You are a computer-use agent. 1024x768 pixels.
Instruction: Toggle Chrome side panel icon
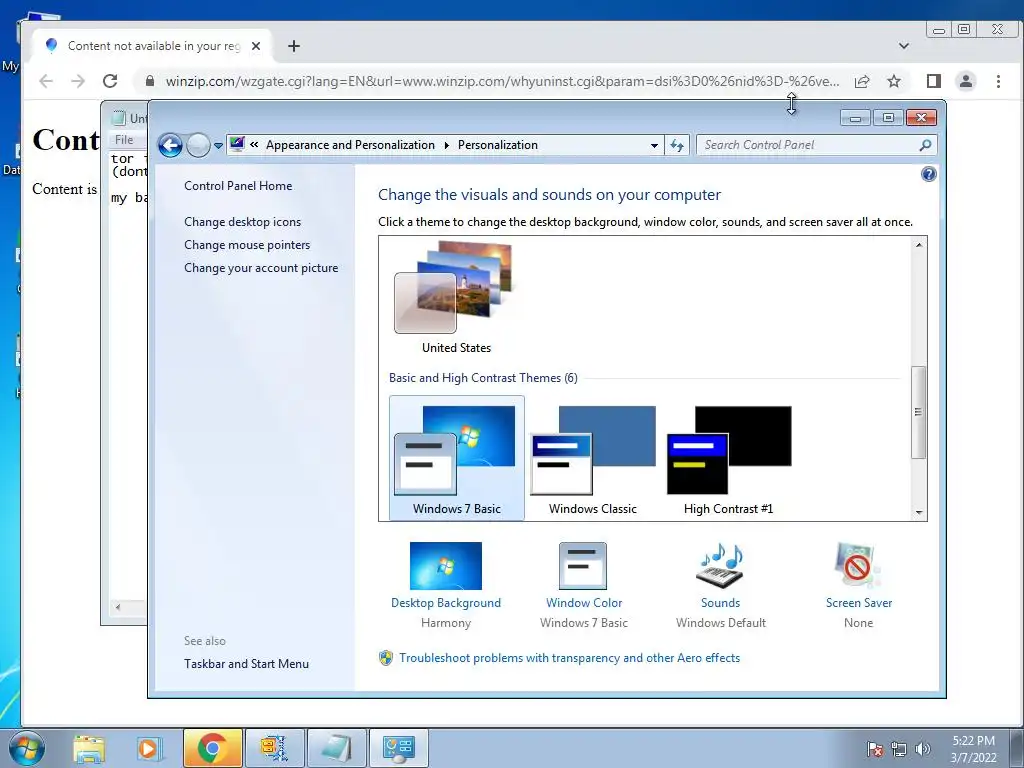click(x=934, y=81)
